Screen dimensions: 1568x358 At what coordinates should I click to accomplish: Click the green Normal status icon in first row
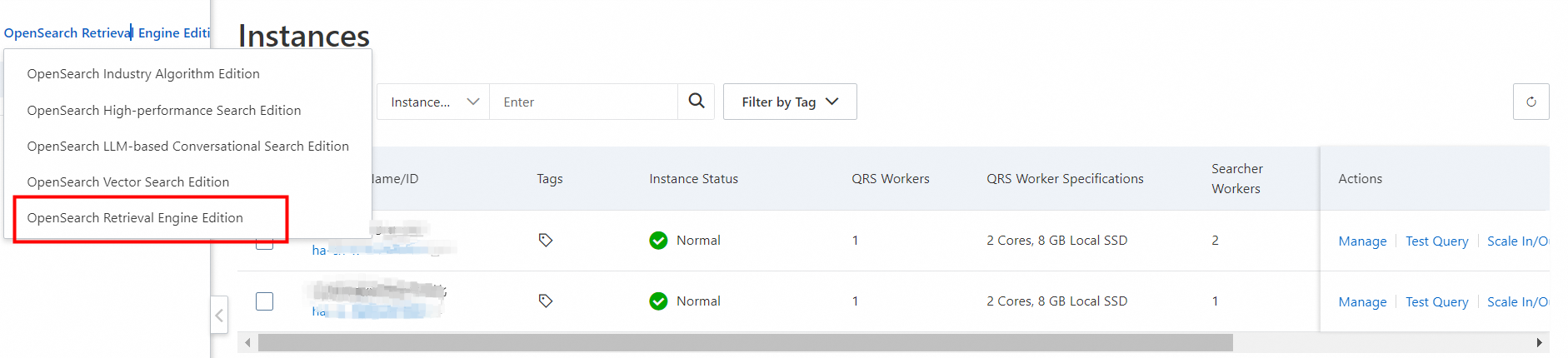(658, 241)
